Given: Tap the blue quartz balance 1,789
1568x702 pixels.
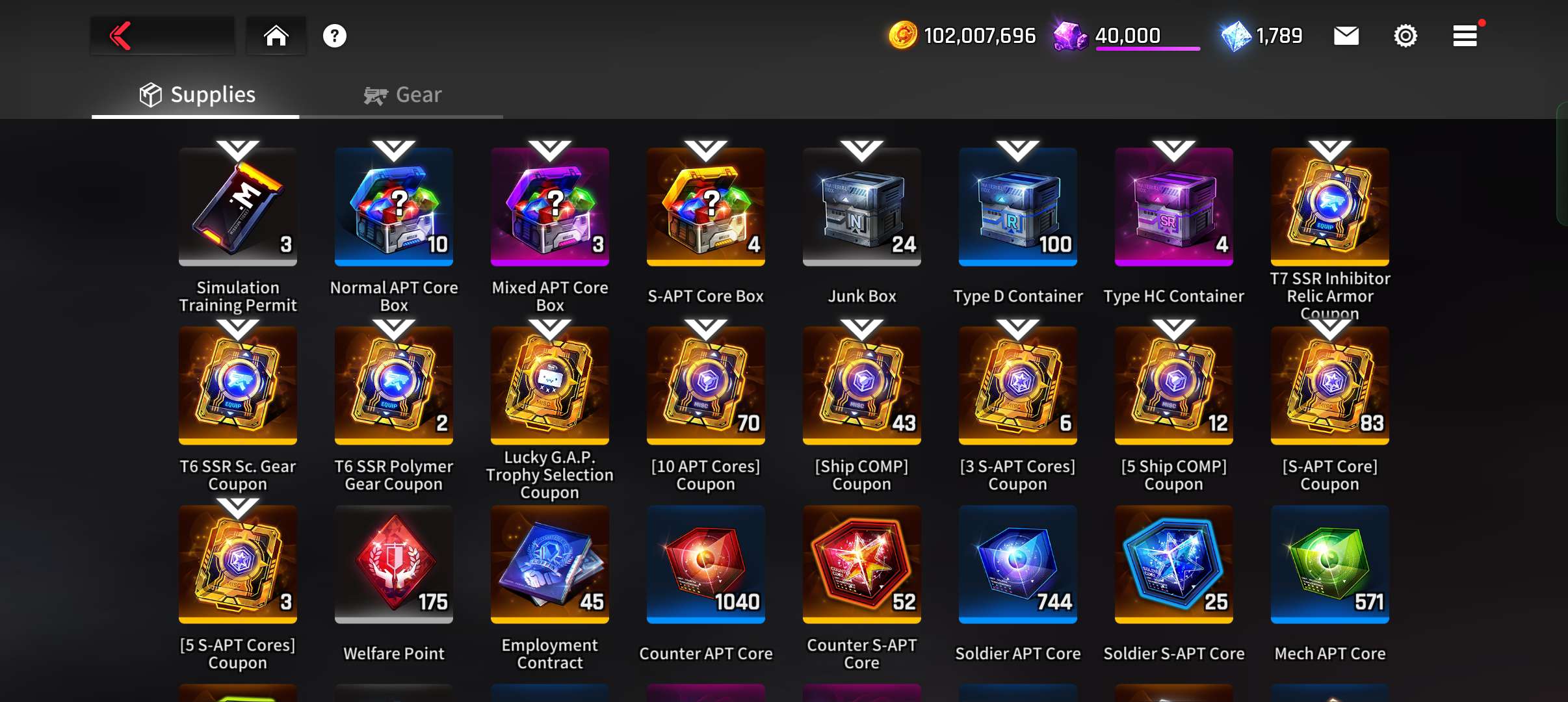Looking at the screenshot, I should tap(1262, 36).
